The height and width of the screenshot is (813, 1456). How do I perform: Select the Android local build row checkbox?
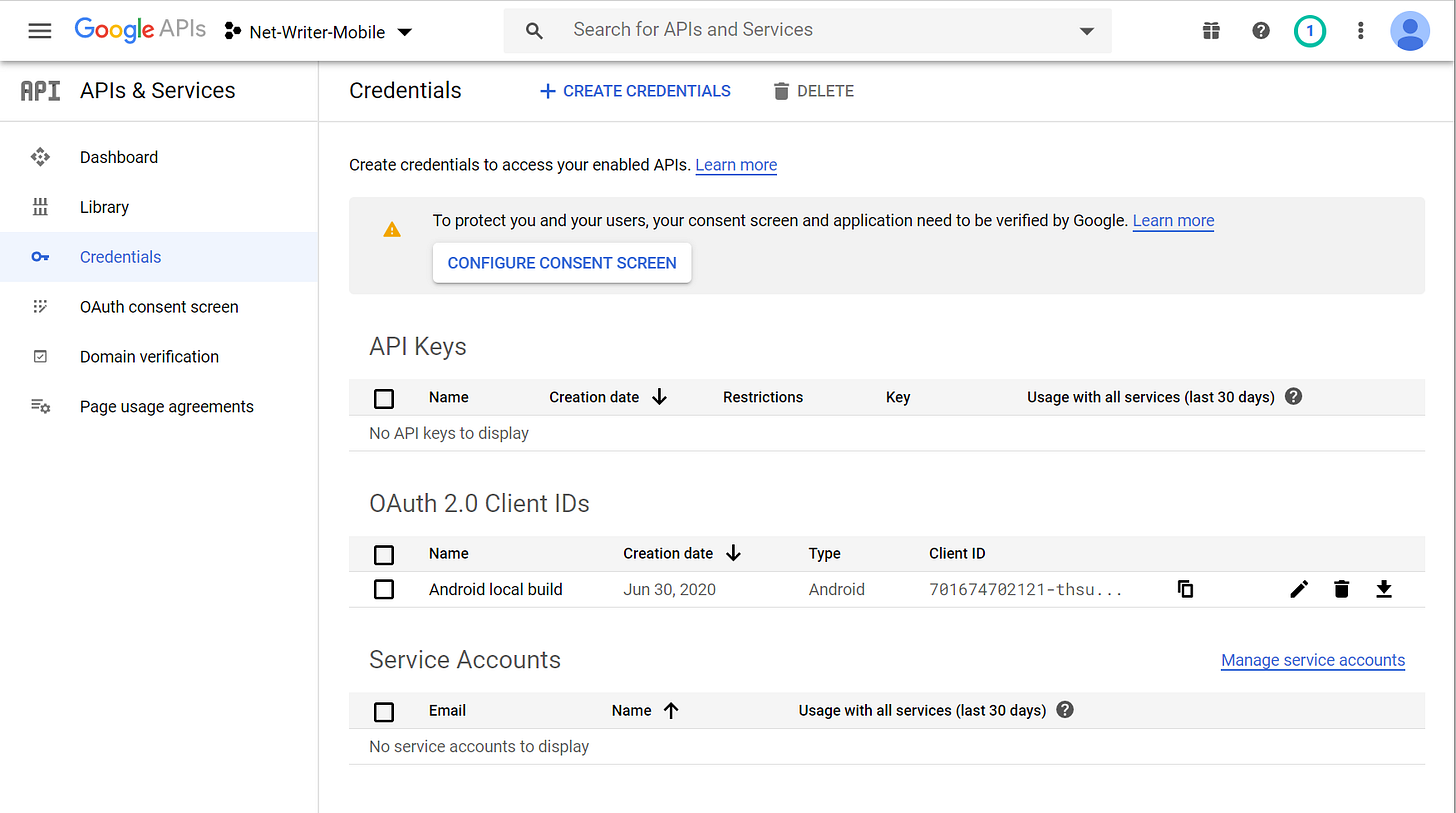point(384,589)
